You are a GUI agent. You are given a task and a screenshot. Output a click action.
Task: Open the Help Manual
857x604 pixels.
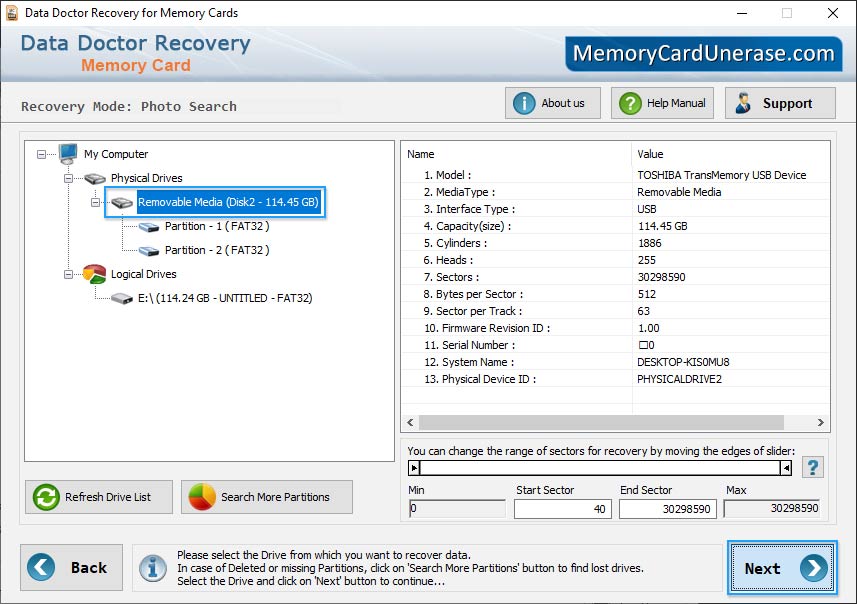click(662, 103)
